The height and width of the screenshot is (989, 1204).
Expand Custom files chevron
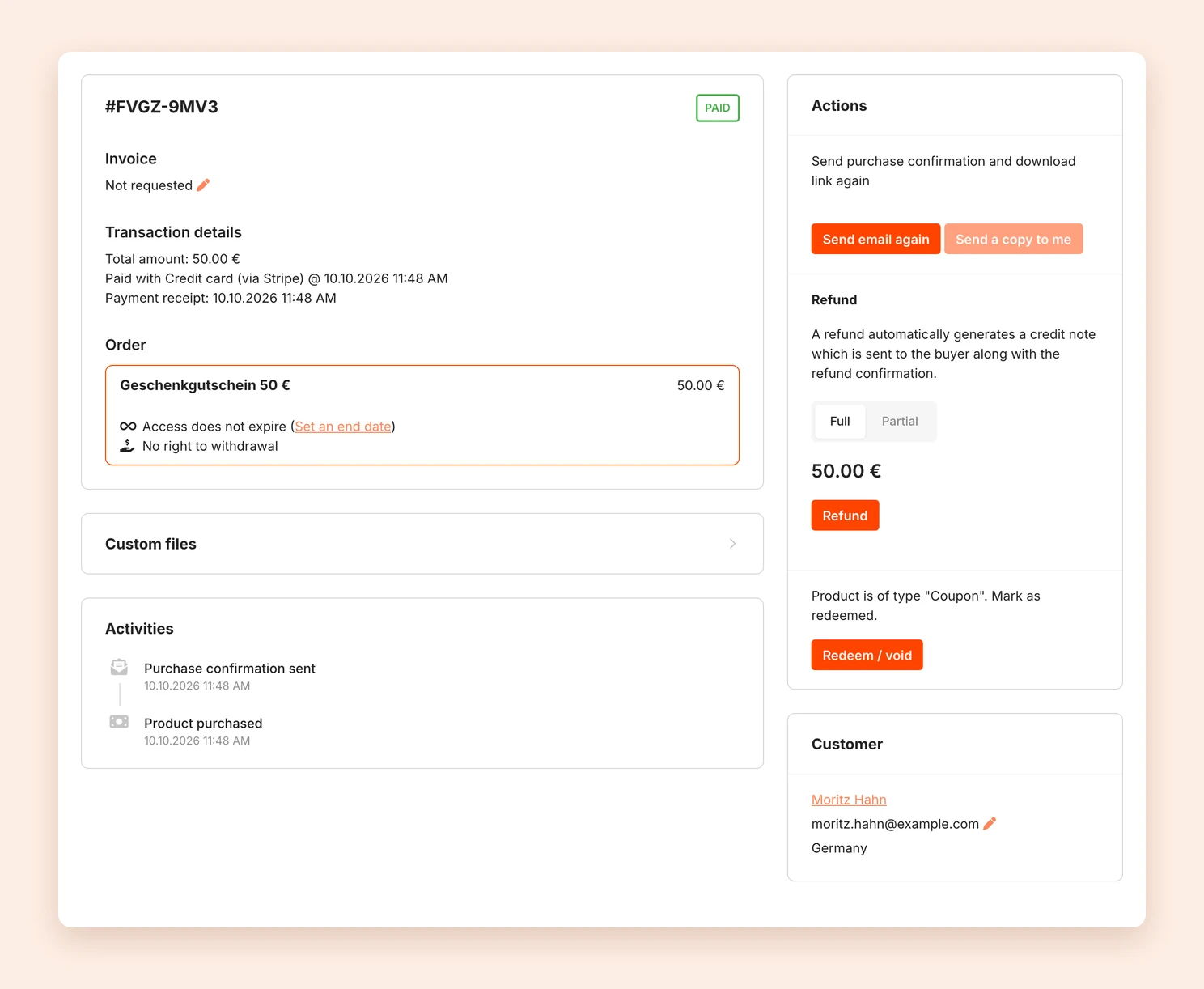tap(732, 544)
